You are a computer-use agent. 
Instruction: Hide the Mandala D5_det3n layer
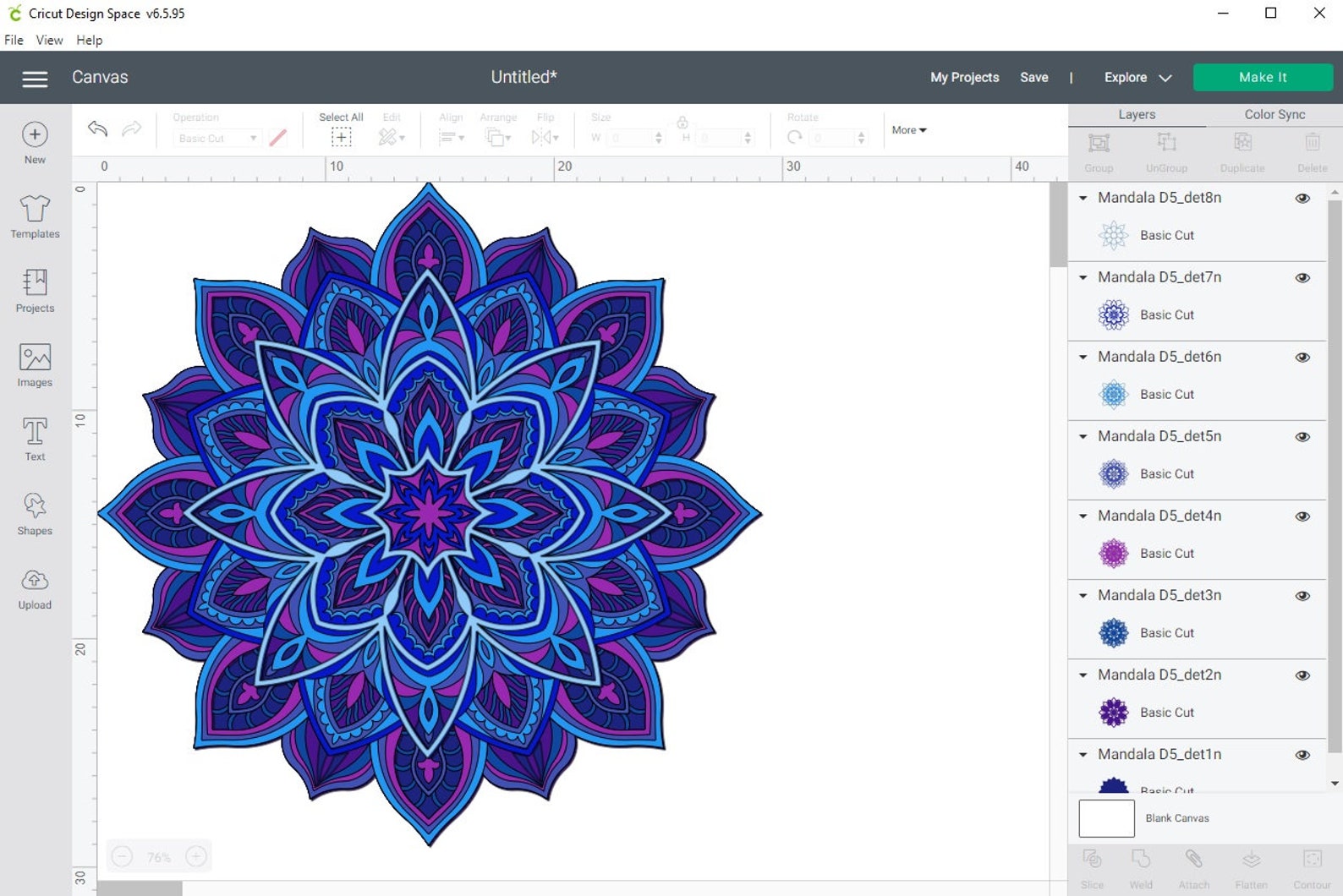click(1302, 595)
